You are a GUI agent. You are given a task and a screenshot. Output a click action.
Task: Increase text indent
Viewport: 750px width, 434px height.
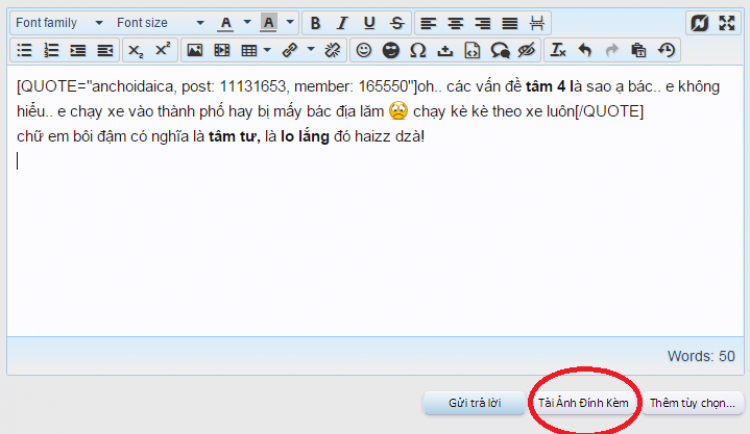[78, 50]
